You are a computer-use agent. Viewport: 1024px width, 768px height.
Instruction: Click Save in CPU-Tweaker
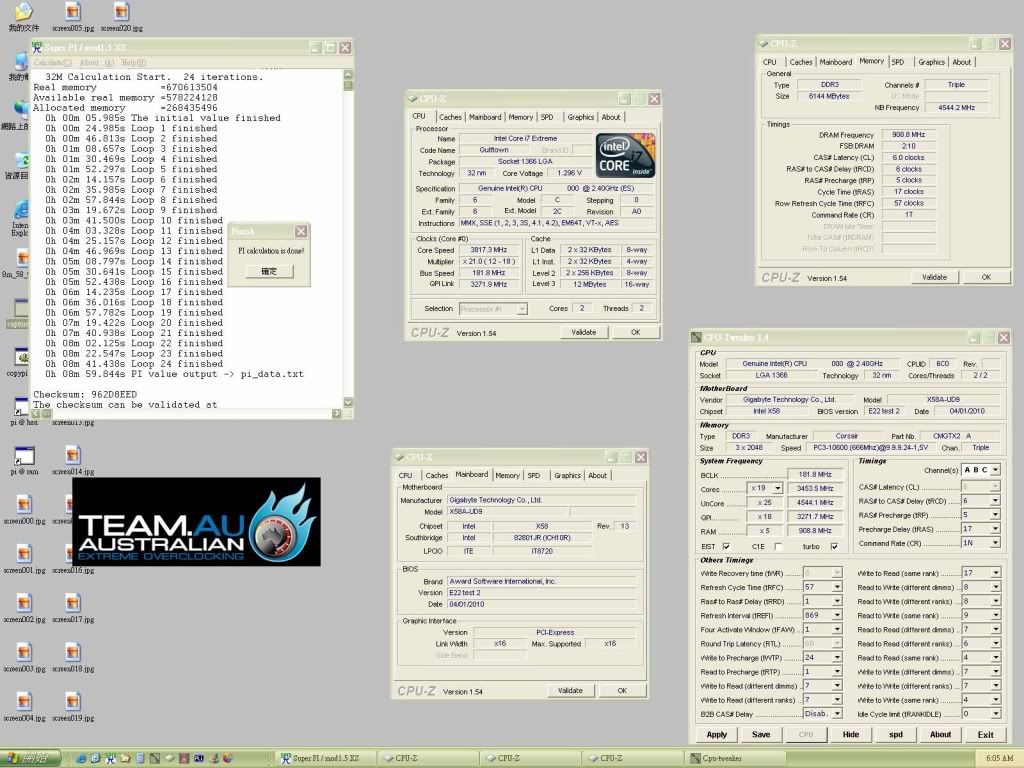761,735
